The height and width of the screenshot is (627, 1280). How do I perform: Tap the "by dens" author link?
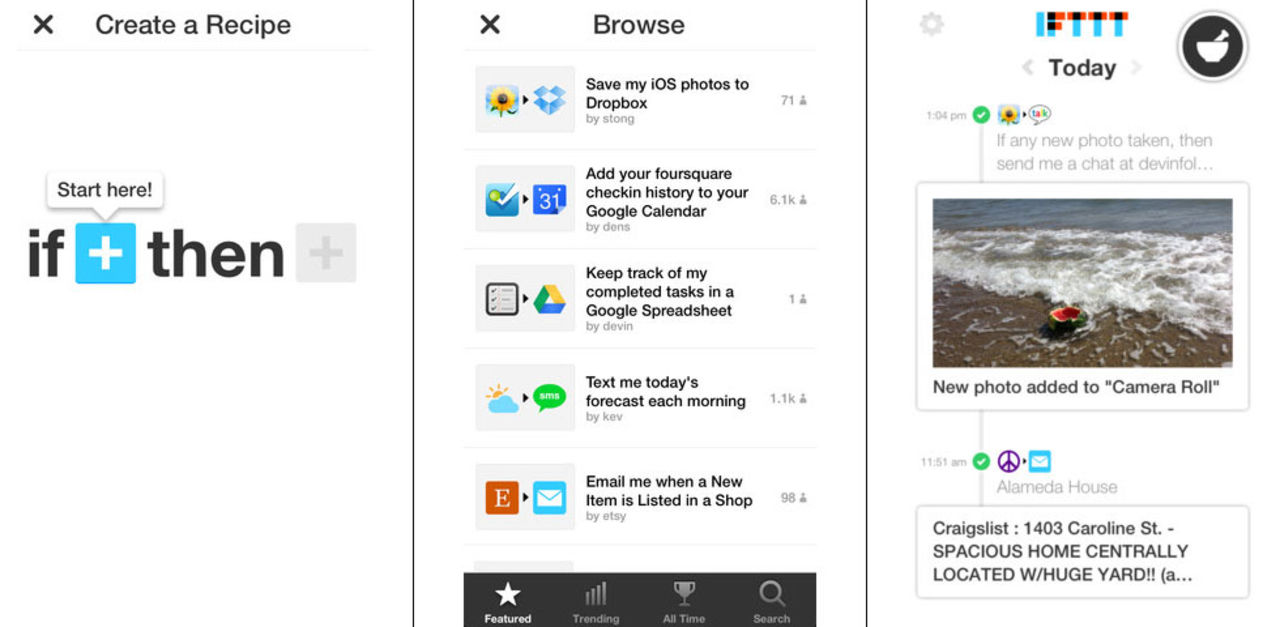point(605,227)
